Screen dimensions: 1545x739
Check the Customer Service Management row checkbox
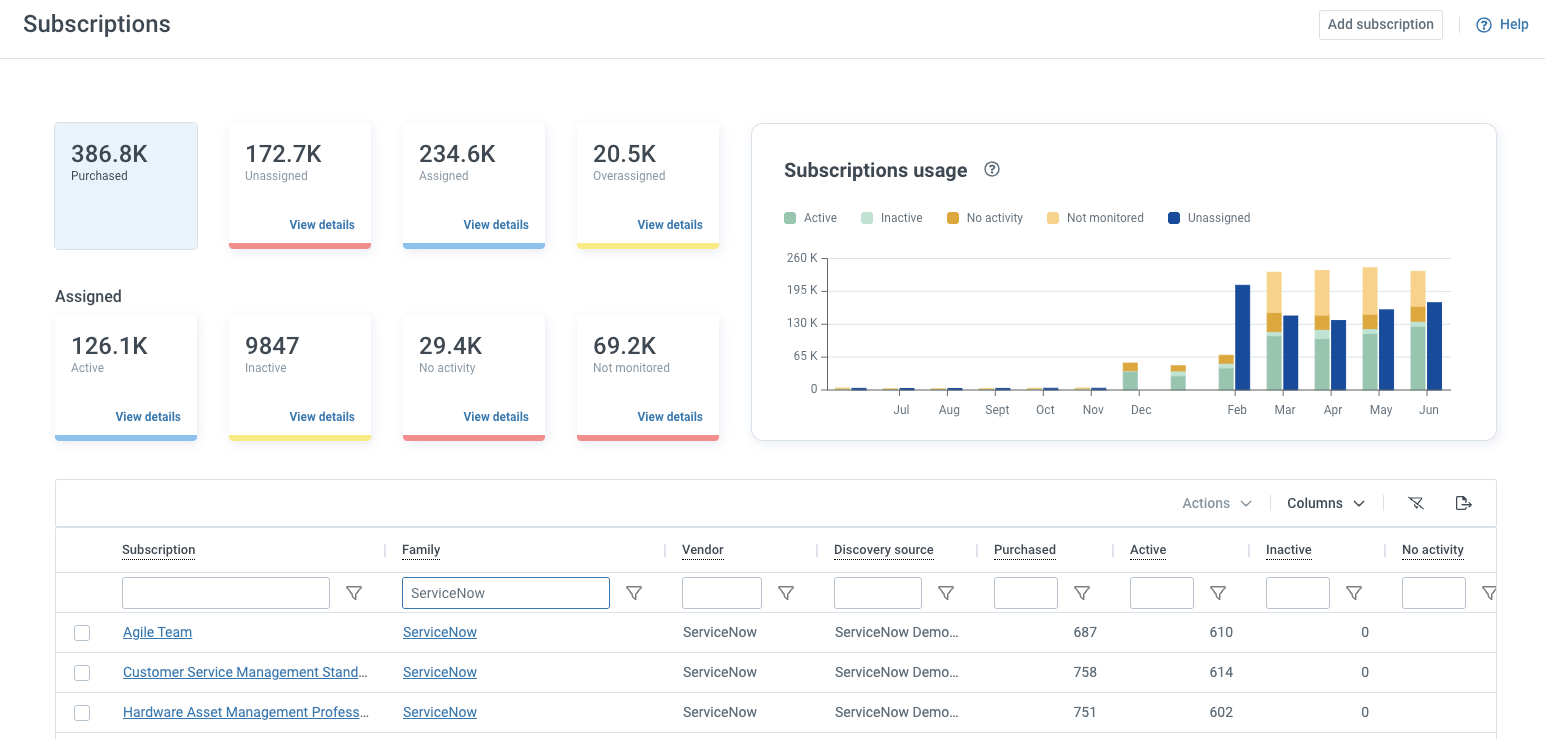82,673
